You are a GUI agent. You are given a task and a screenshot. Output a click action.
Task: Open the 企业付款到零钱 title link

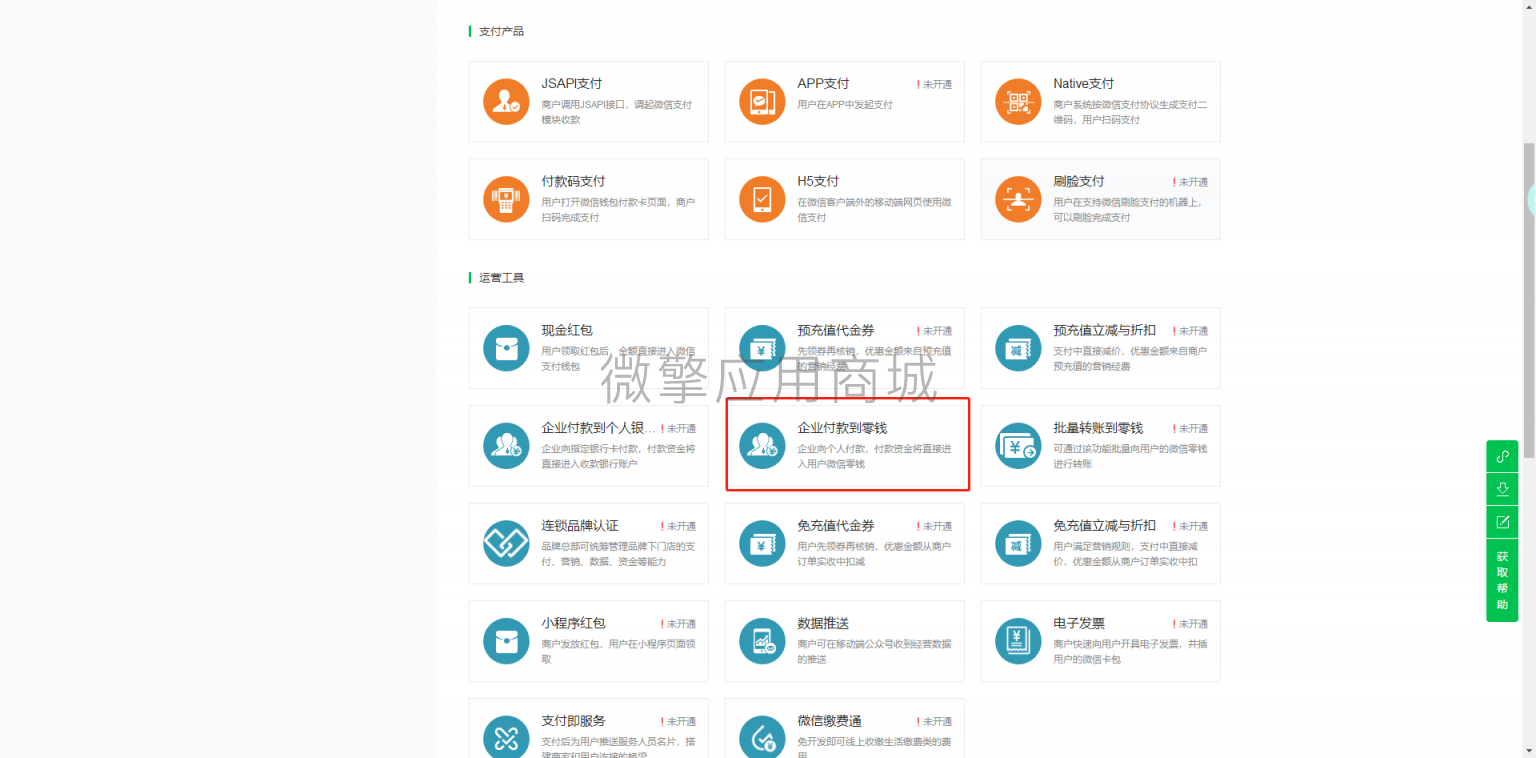click(842, 428)
